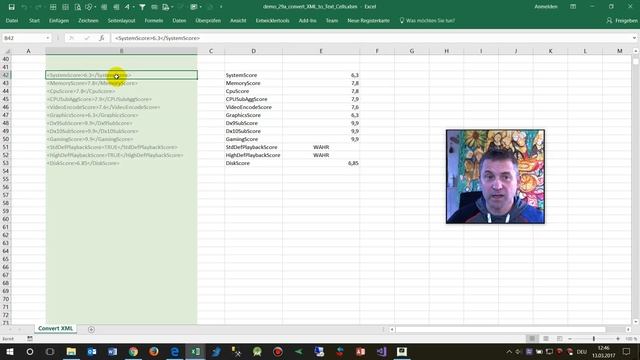This screenshot has width=640, height=360.
Task: Switch to Normal view in status bar
Action: (532, 339)
